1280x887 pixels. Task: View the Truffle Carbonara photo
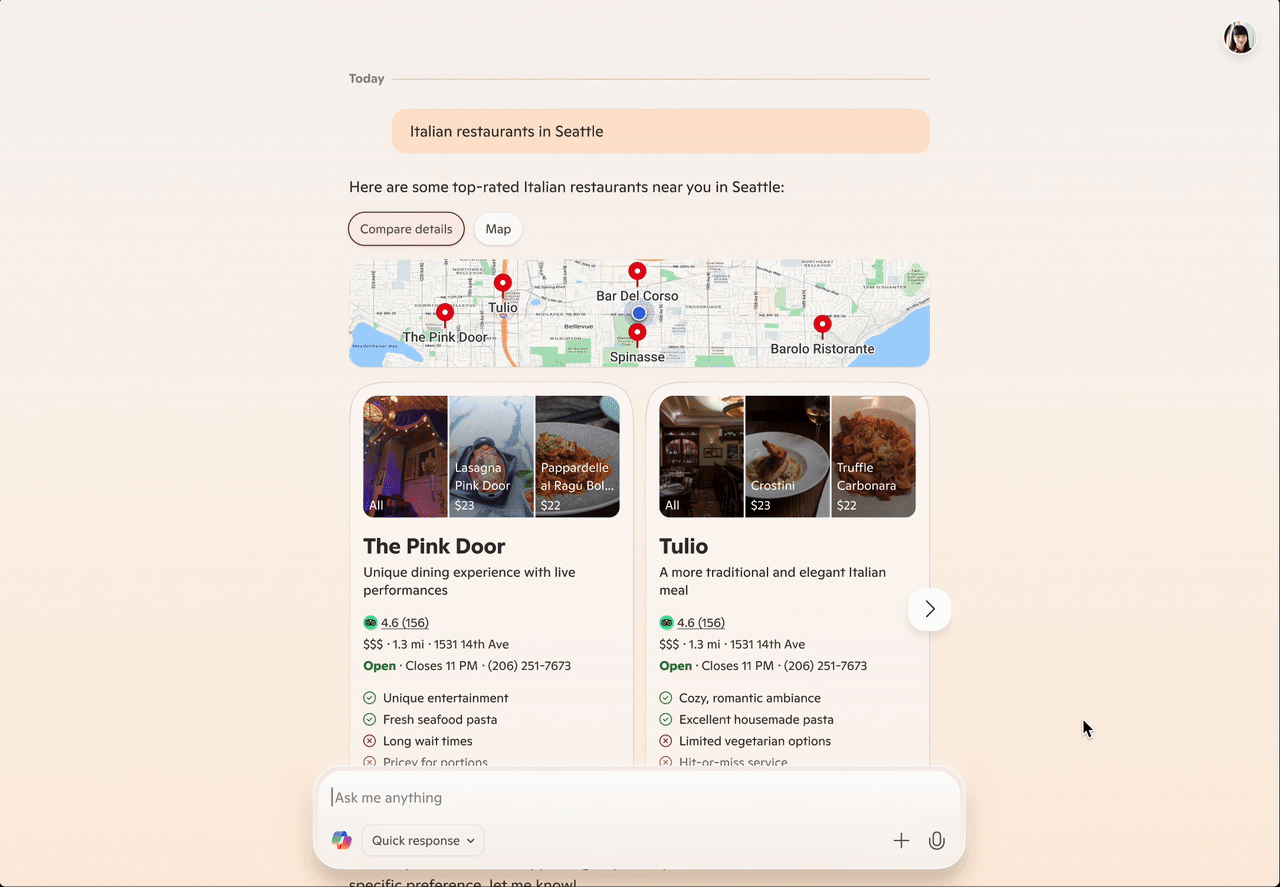point(873,456)
